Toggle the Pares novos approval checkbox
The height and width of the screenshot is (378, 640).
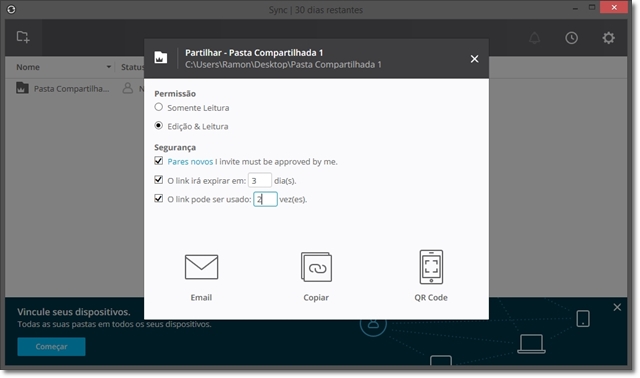pos(158,161)
